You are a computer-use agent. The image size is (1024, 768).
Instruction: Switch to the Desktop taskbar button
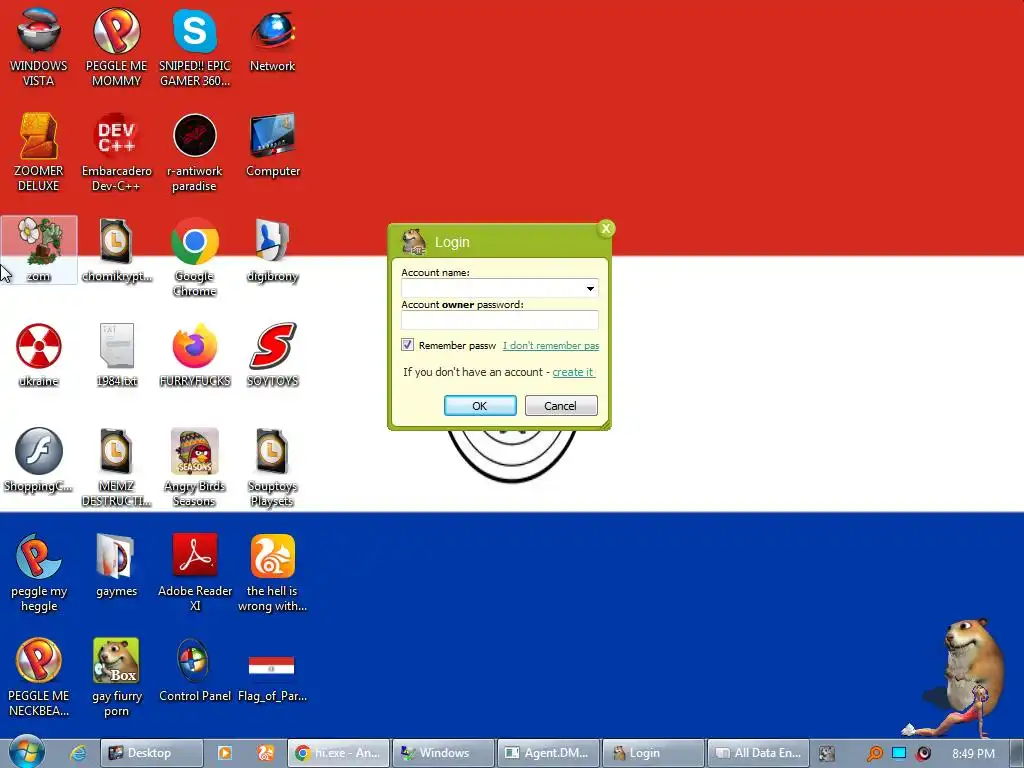pyautogui.click(x=152, y=753)
